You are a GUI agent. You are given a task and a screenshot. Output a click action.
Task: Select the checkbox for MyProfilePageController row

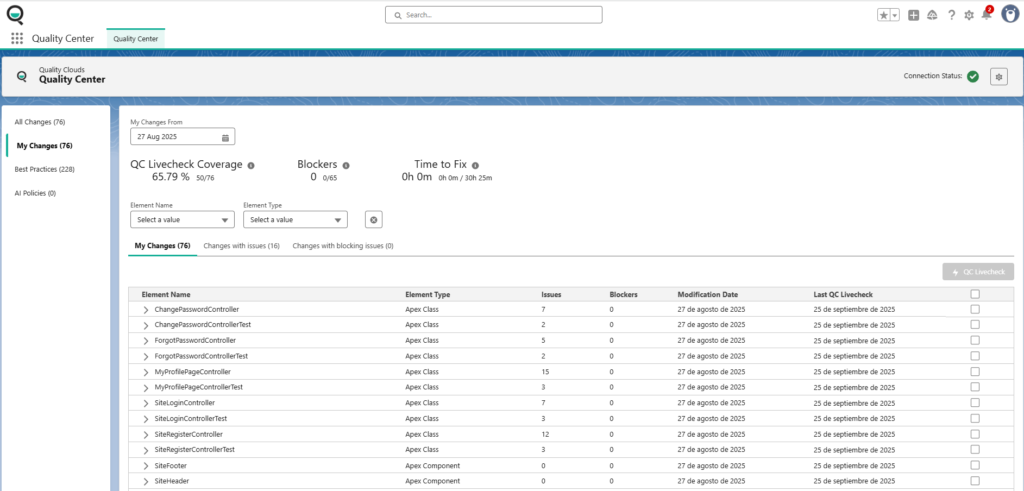coord(975,371)
